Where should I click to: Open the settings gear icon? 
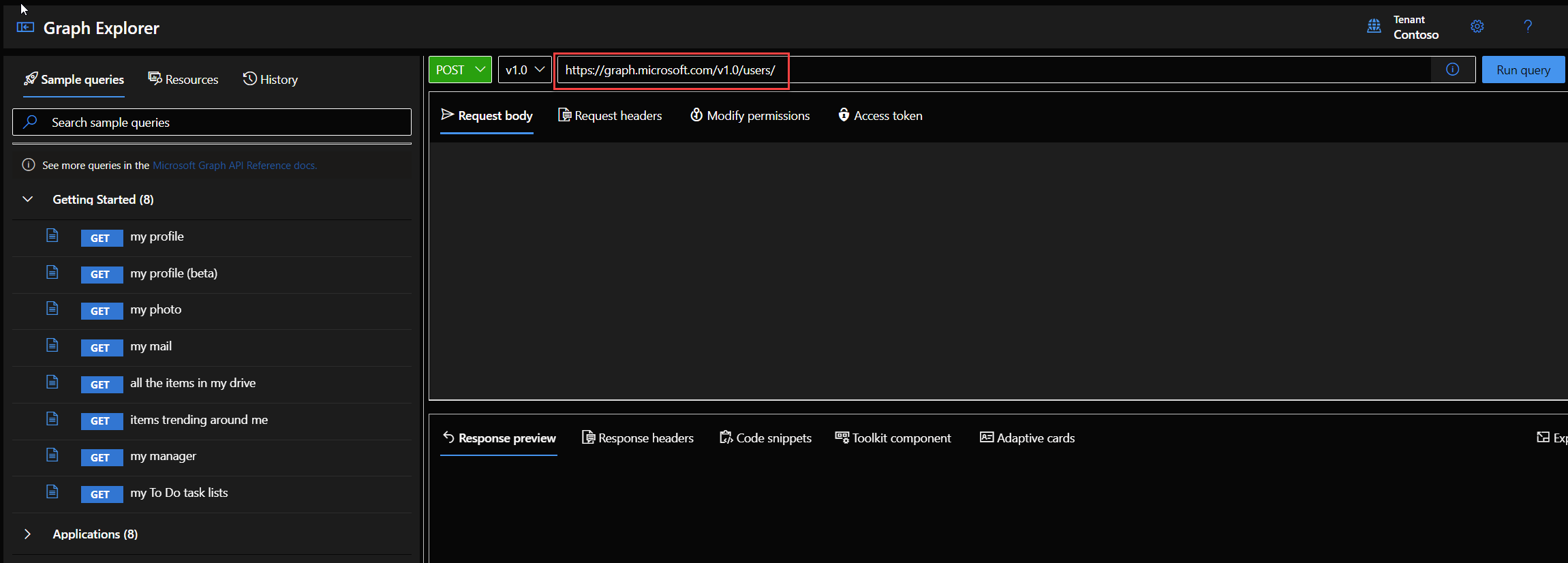click(x=1477, y=27)
